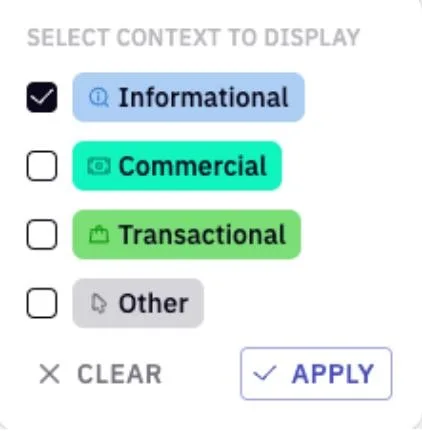Screen dimensions: 422x431
Task: Click the CLEAR text button
Action: click(119, 374)
